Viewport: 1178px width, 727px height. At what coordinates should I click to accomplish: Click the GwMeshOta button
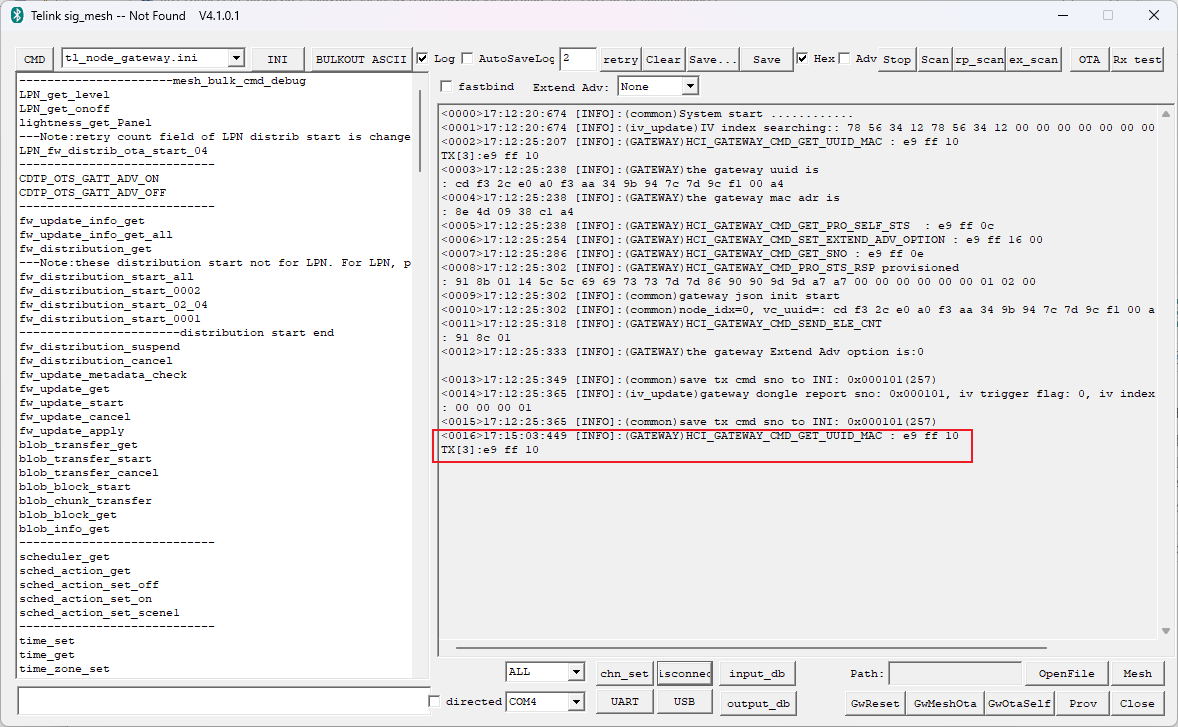coord(945,703)
